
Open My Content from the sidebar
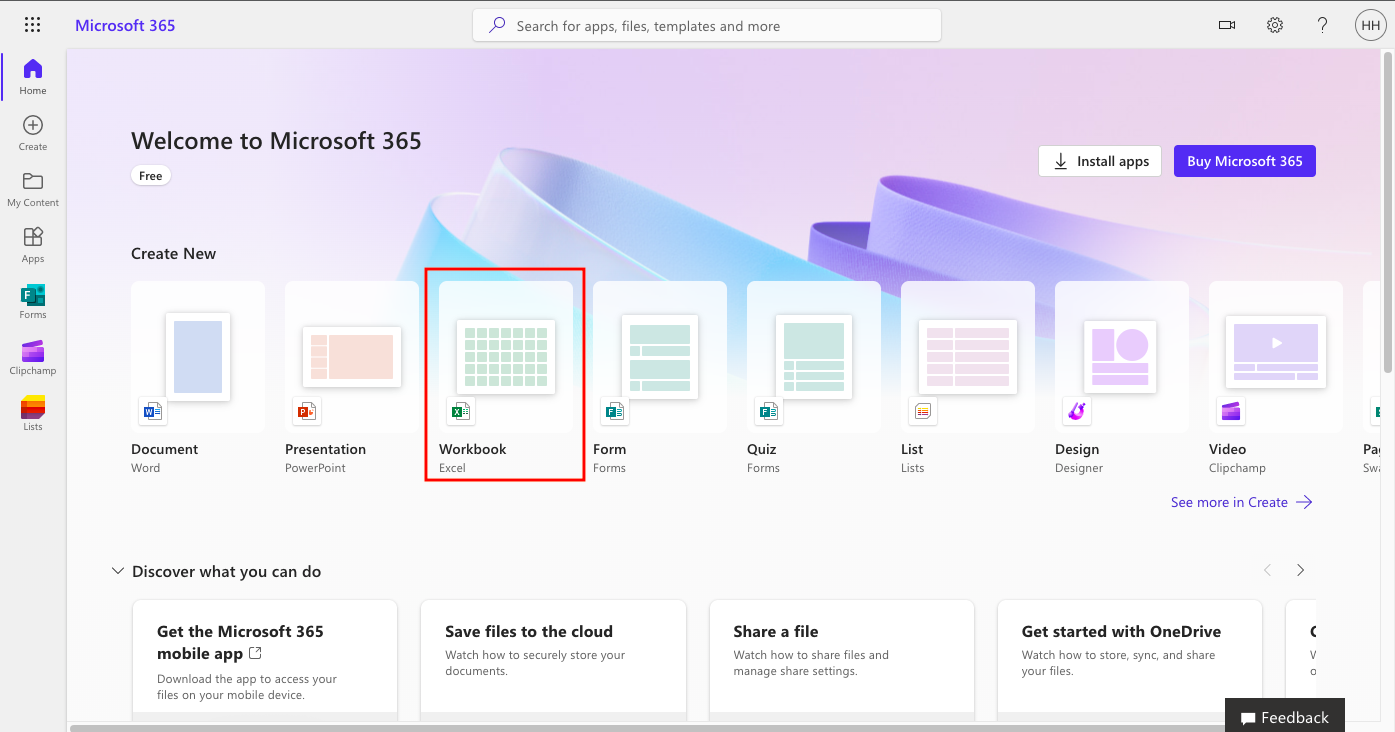pos(32,187)
